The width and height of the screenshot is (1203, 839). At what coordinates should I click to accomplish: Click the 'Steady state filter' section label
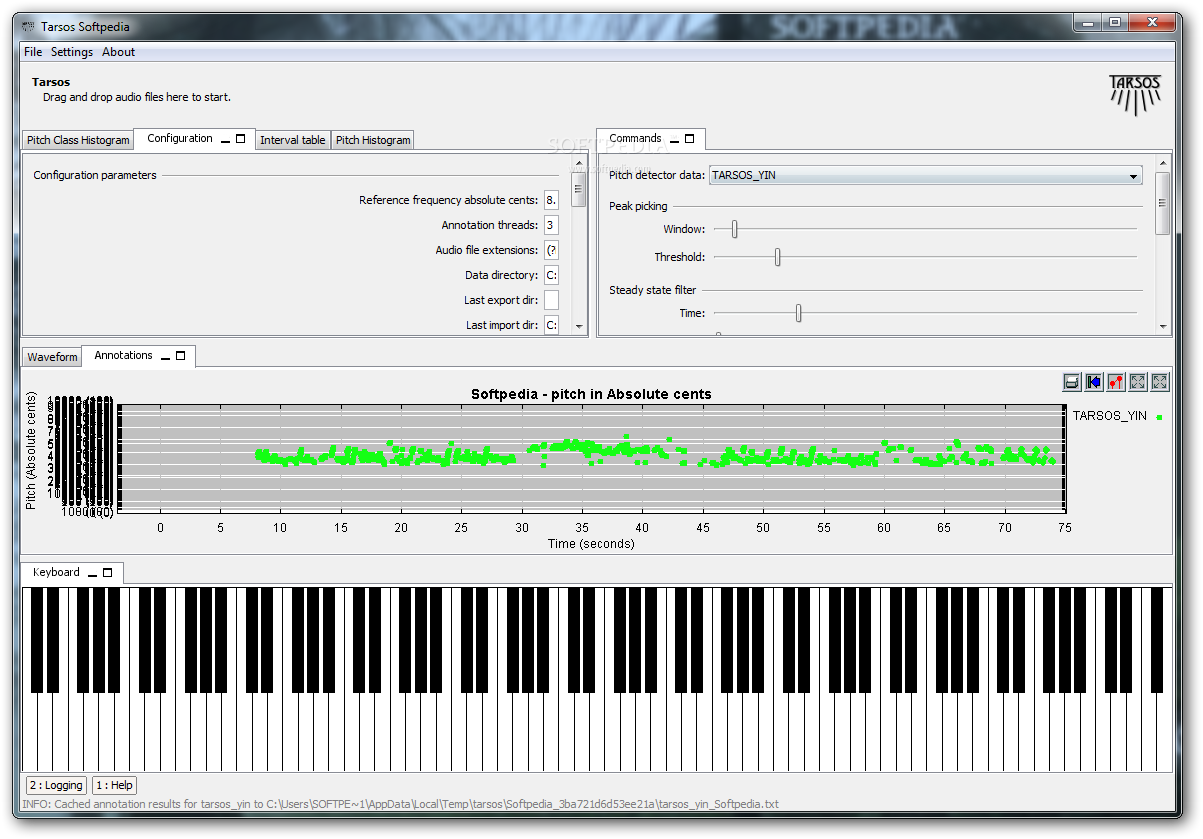pos(652,290)
